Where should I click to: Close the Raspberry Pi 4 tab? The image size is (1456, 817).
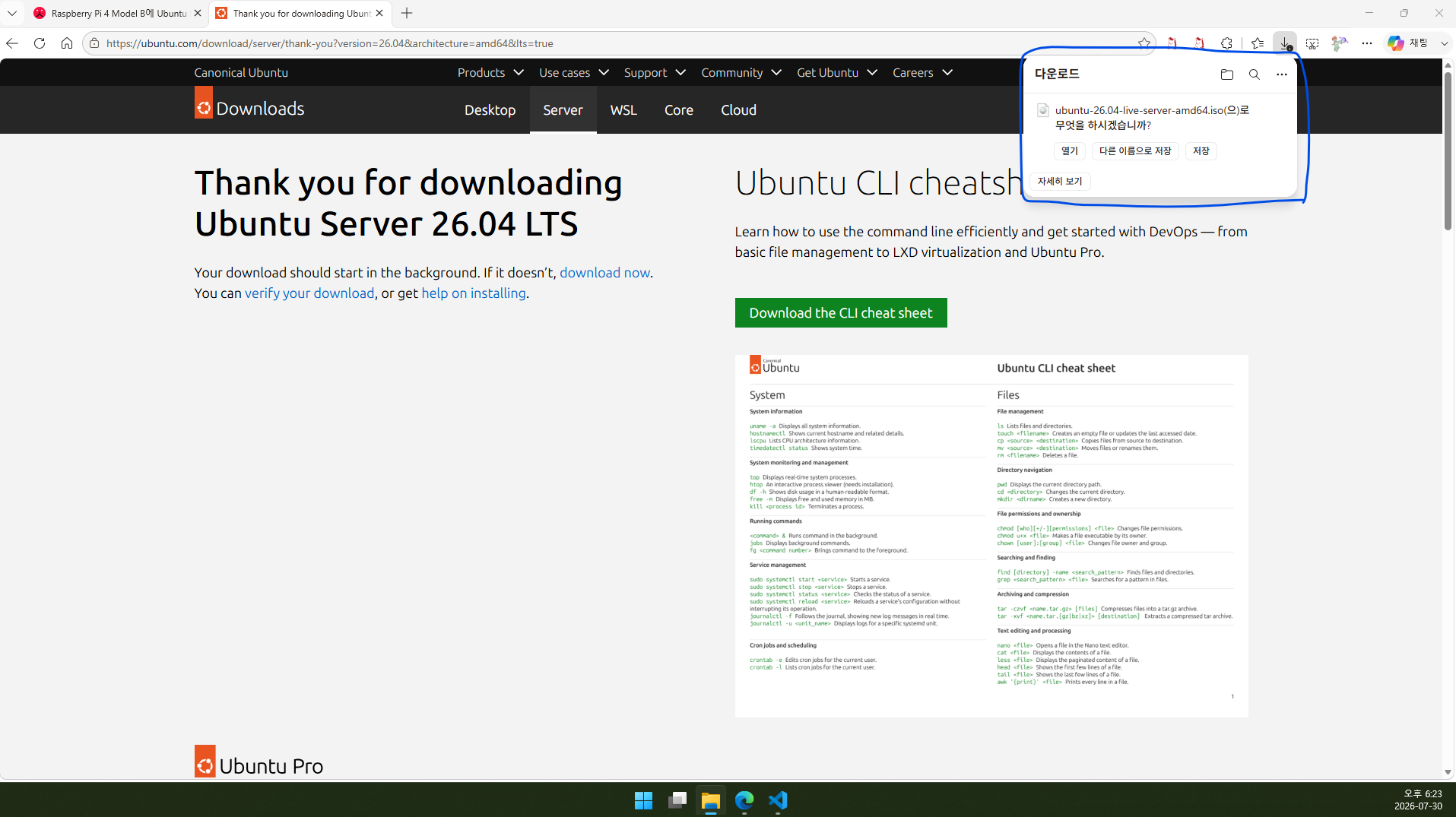pyautogui.click(x=198, y=13)
